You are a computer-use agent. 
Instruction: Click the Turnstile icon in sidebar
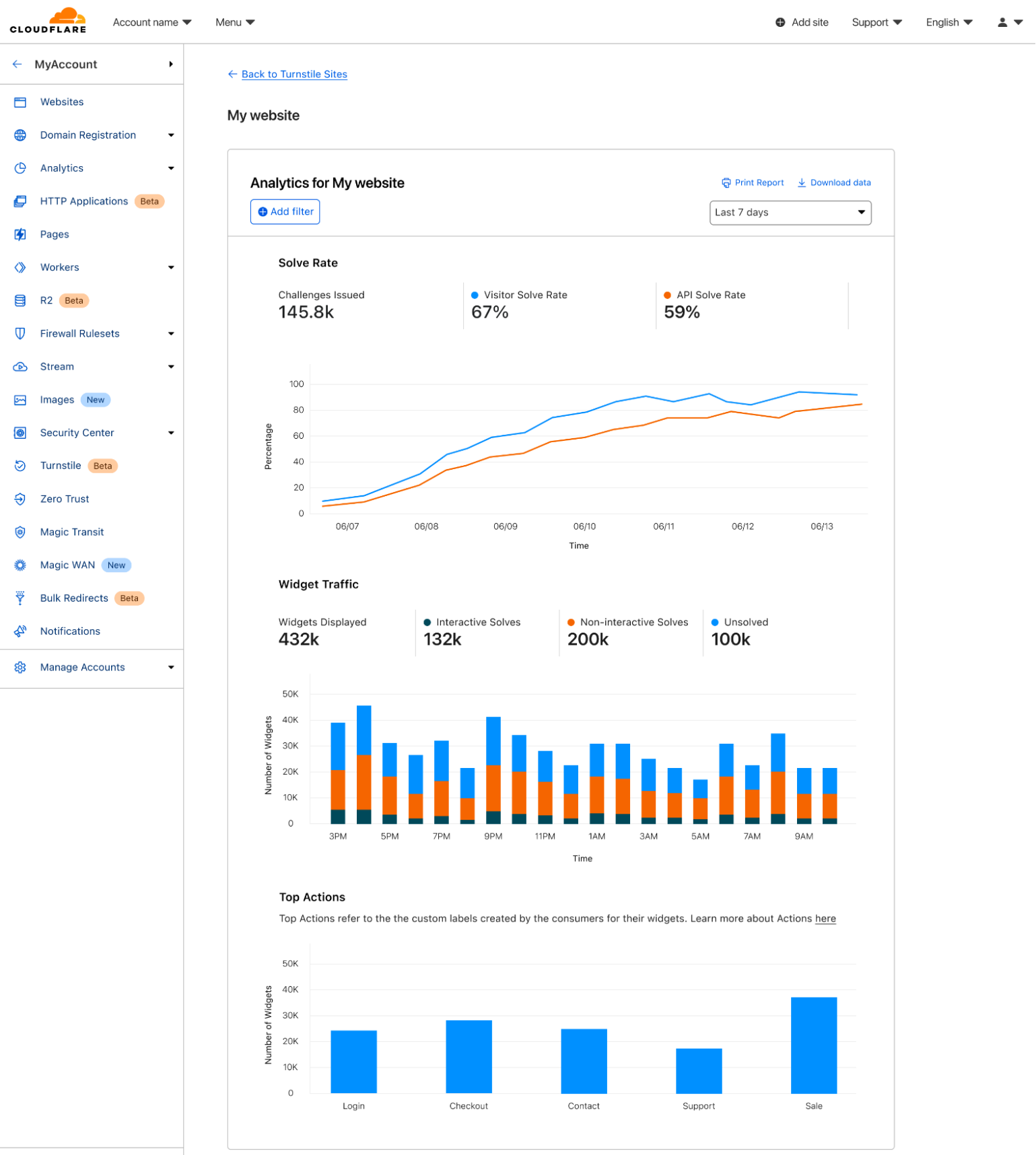20,466
